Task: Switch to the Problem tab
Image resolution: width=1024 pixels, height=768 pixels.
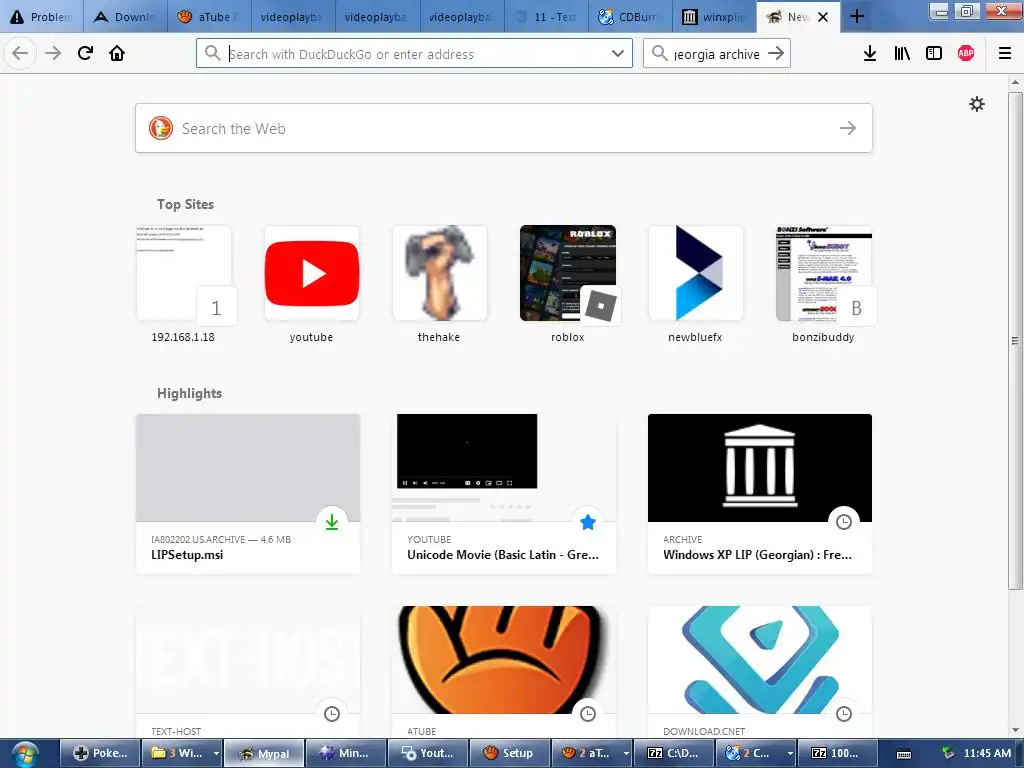Action: point(42,17)
